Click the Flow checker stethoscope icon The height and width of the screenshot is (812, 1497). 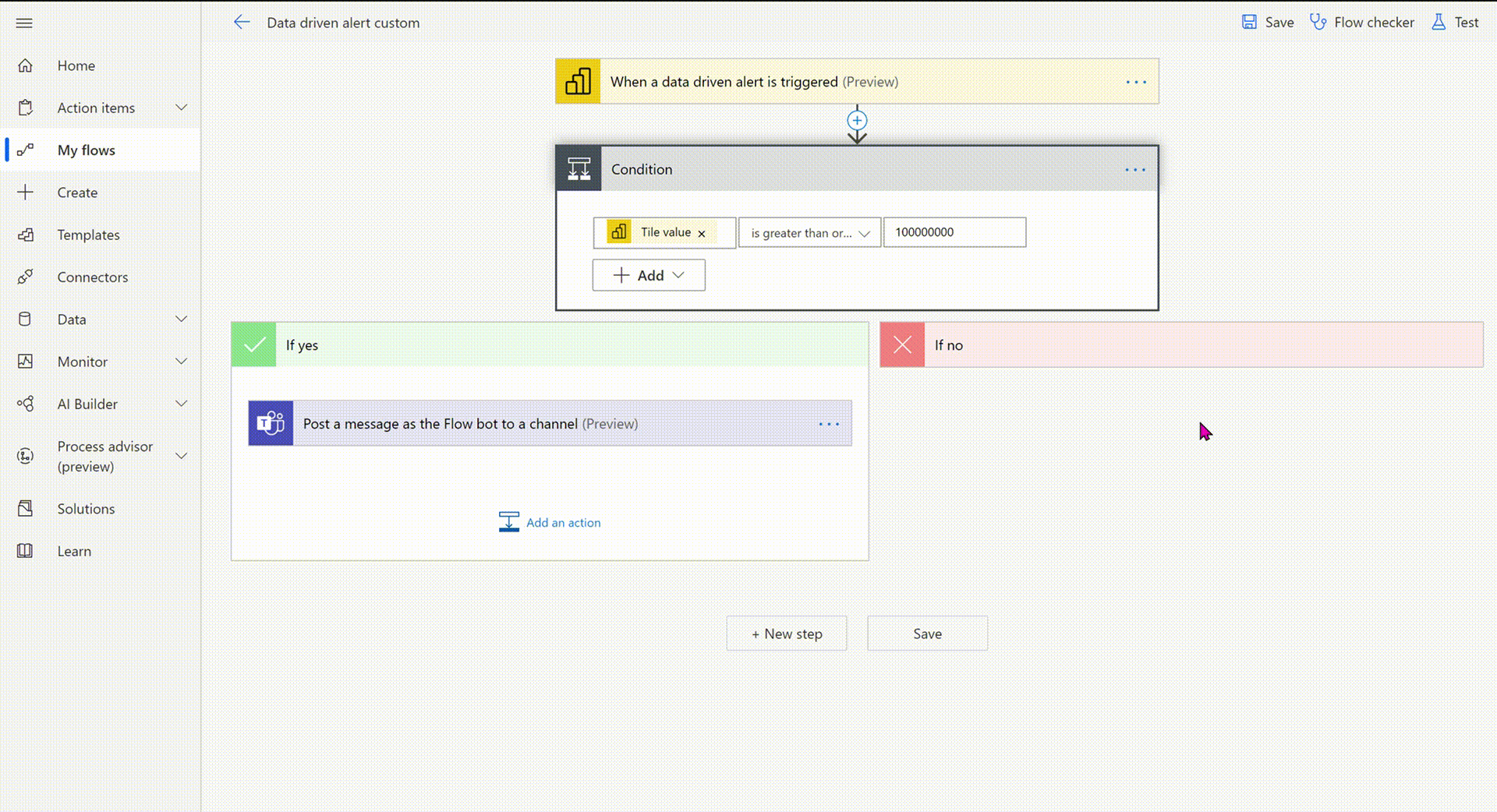pyautogui.click(x=1318, y=22)
